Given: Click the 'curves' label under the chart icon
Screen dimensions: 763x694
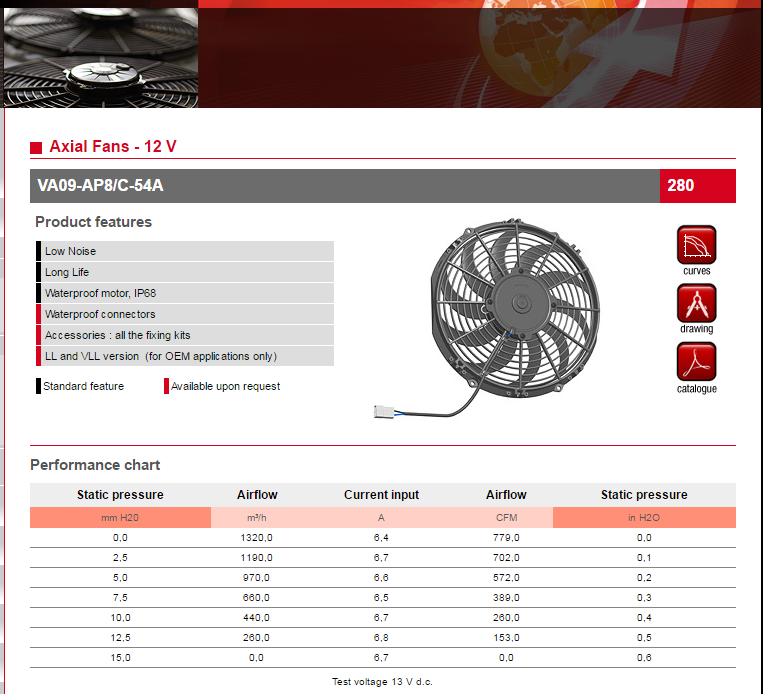Looking at the screenshot, I should (x=696, y=271).
